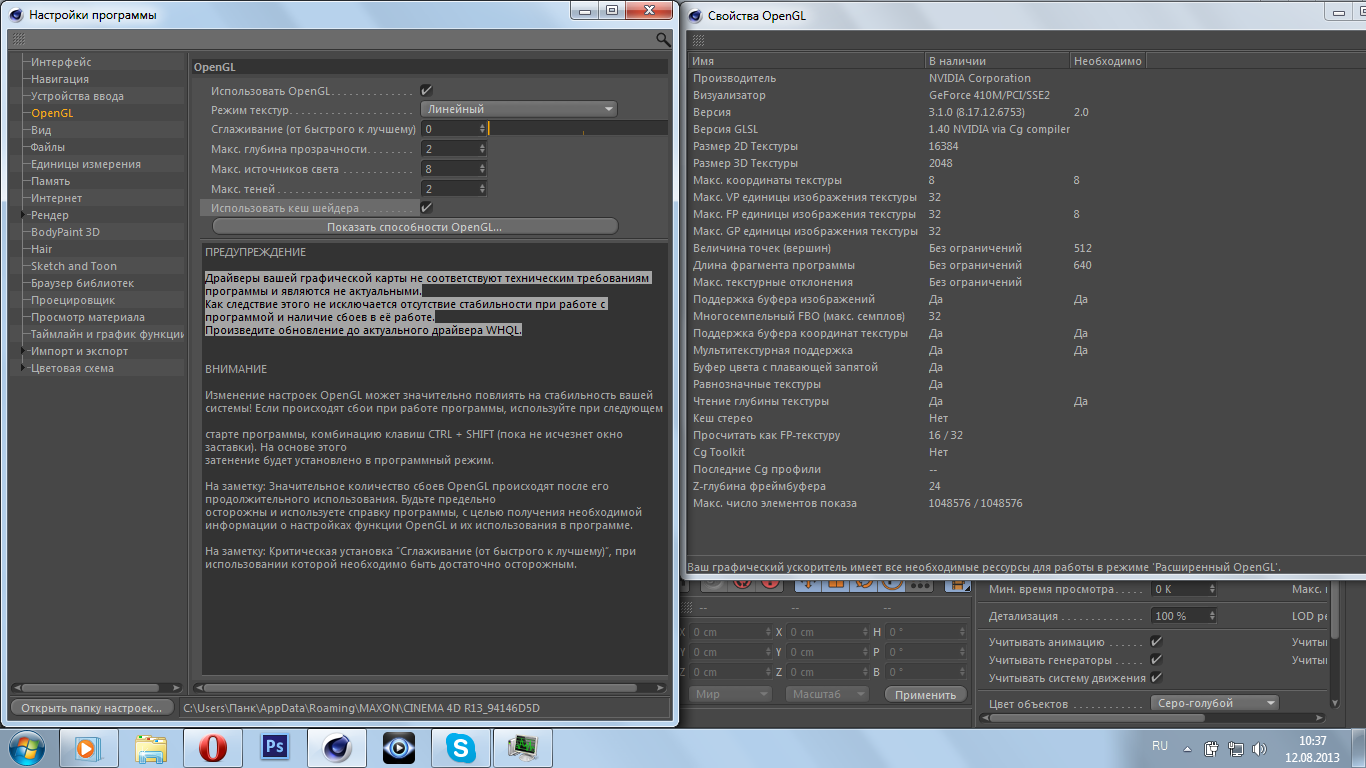Open the 'Режим текстур' Линейный dropdown
Viewport: 1366px width, 768px height.
point(518,109)
